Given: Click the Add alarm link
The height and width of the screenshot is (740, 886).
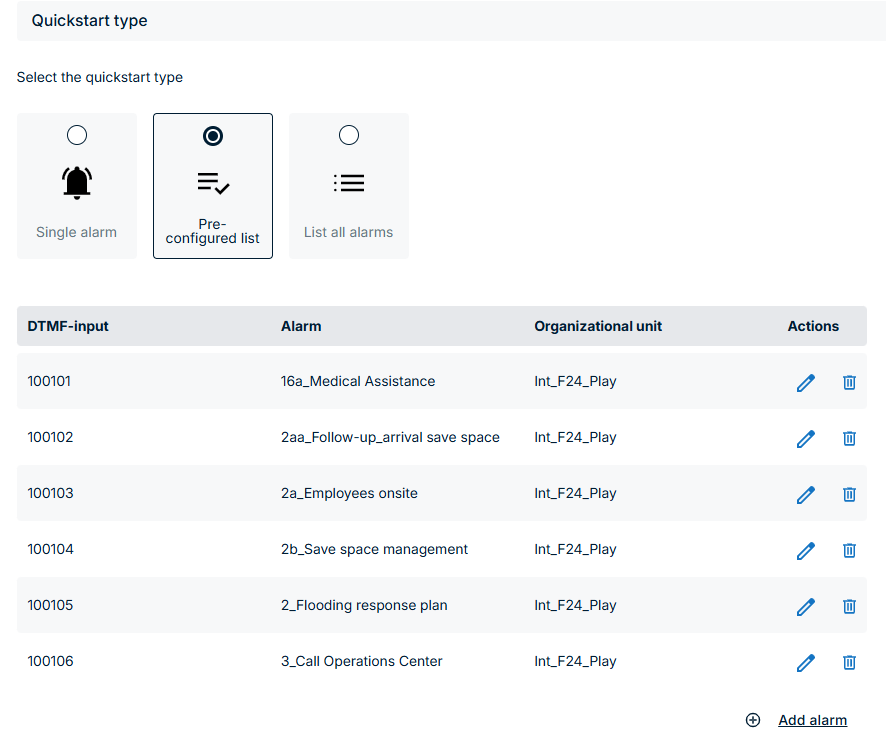Looking at the screenshot, I should point(812,720).
